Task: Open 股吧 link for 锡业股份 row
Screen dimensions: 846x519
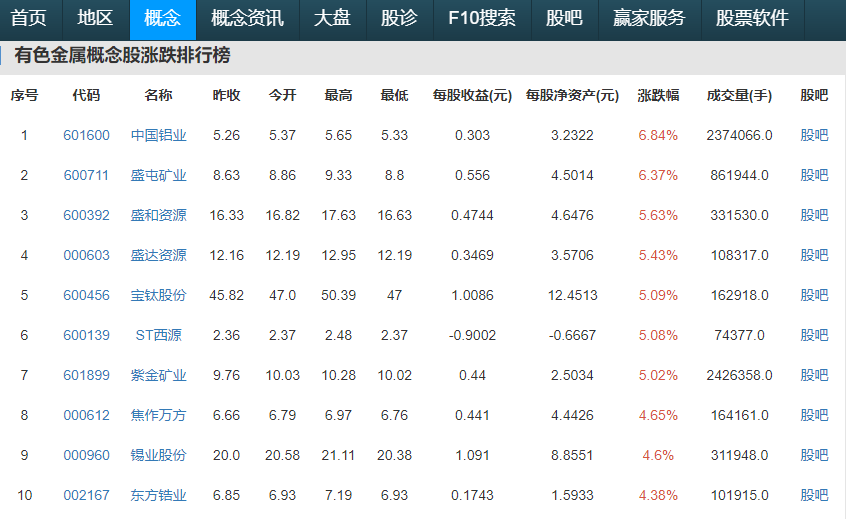Action: pyautogui.click(x=814, y=455)
